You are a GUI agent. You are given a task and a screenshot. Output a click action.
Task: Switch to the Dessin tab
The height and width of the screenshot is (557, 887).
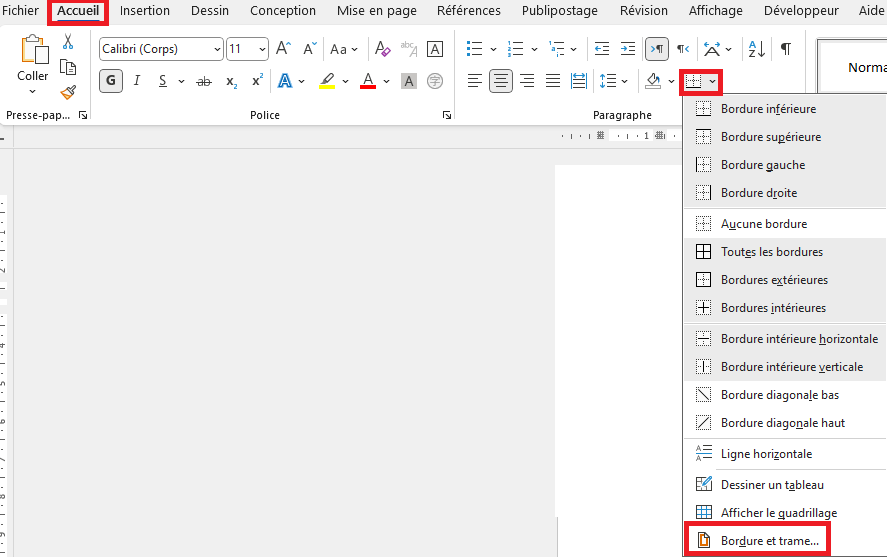(210, 11)
